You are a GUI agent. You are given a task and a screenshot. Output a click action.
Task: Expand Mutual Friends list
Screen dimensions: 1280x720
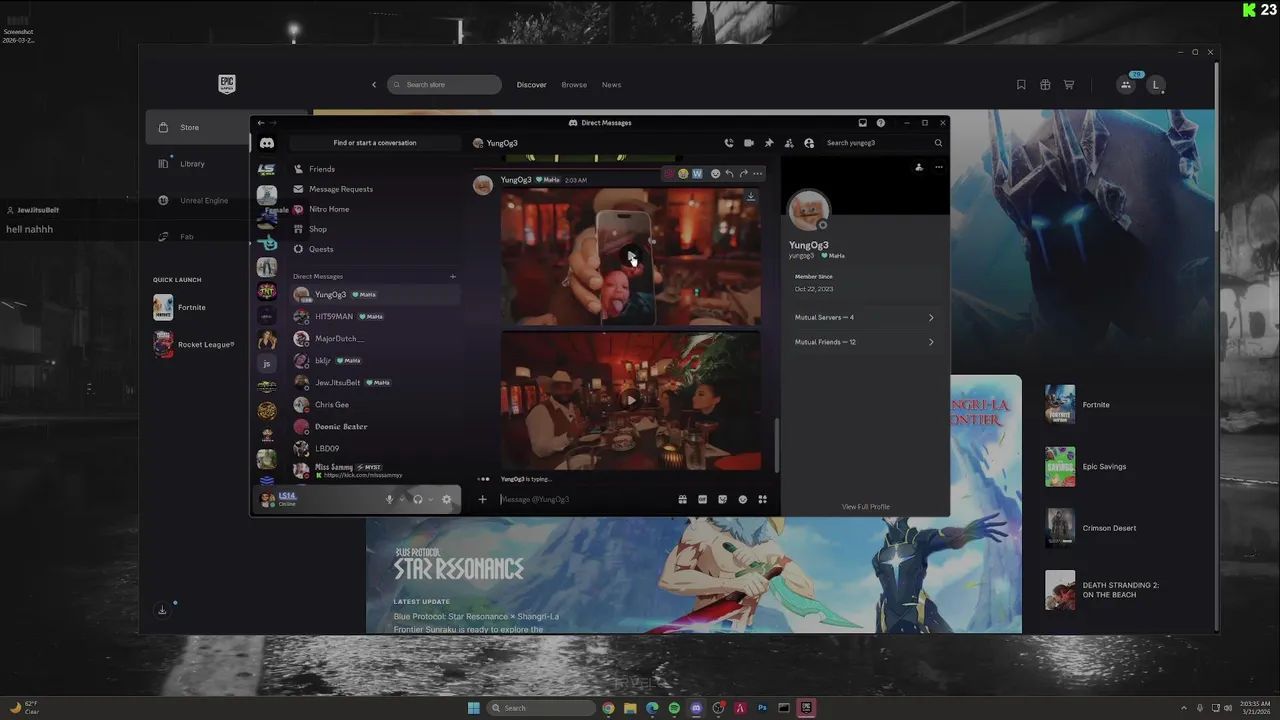(864, 342)
